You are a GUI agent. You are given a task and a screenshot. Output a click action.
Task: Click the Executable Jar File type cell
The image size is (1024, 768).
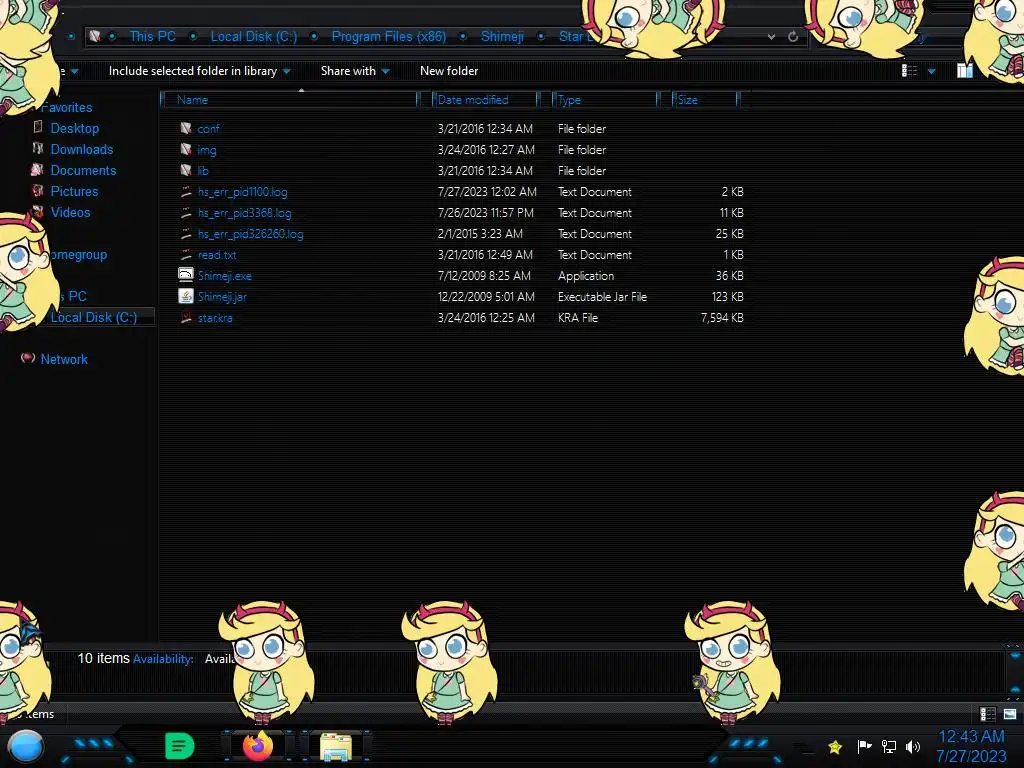pyautogui.click(x=602, y=296)
